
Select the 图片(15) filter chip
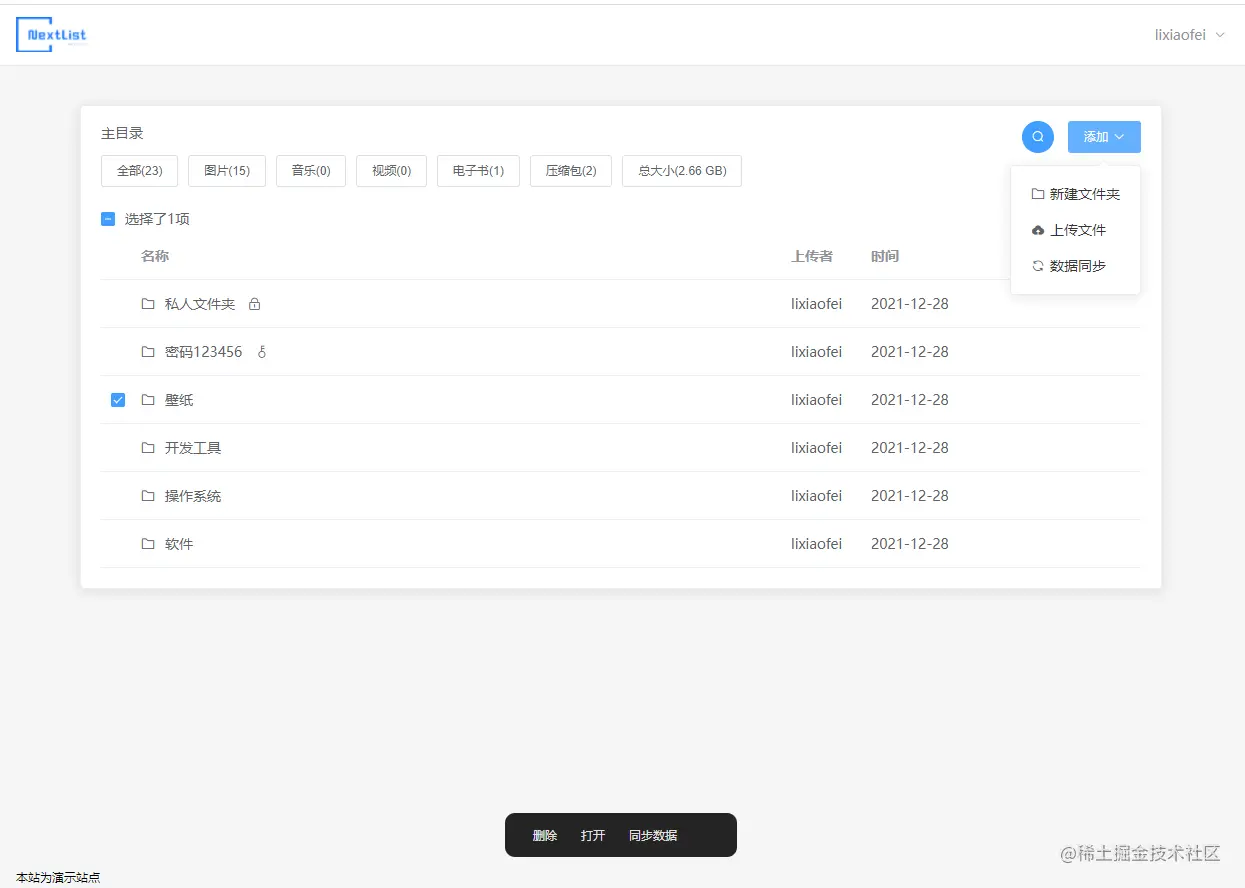point(226,170)
